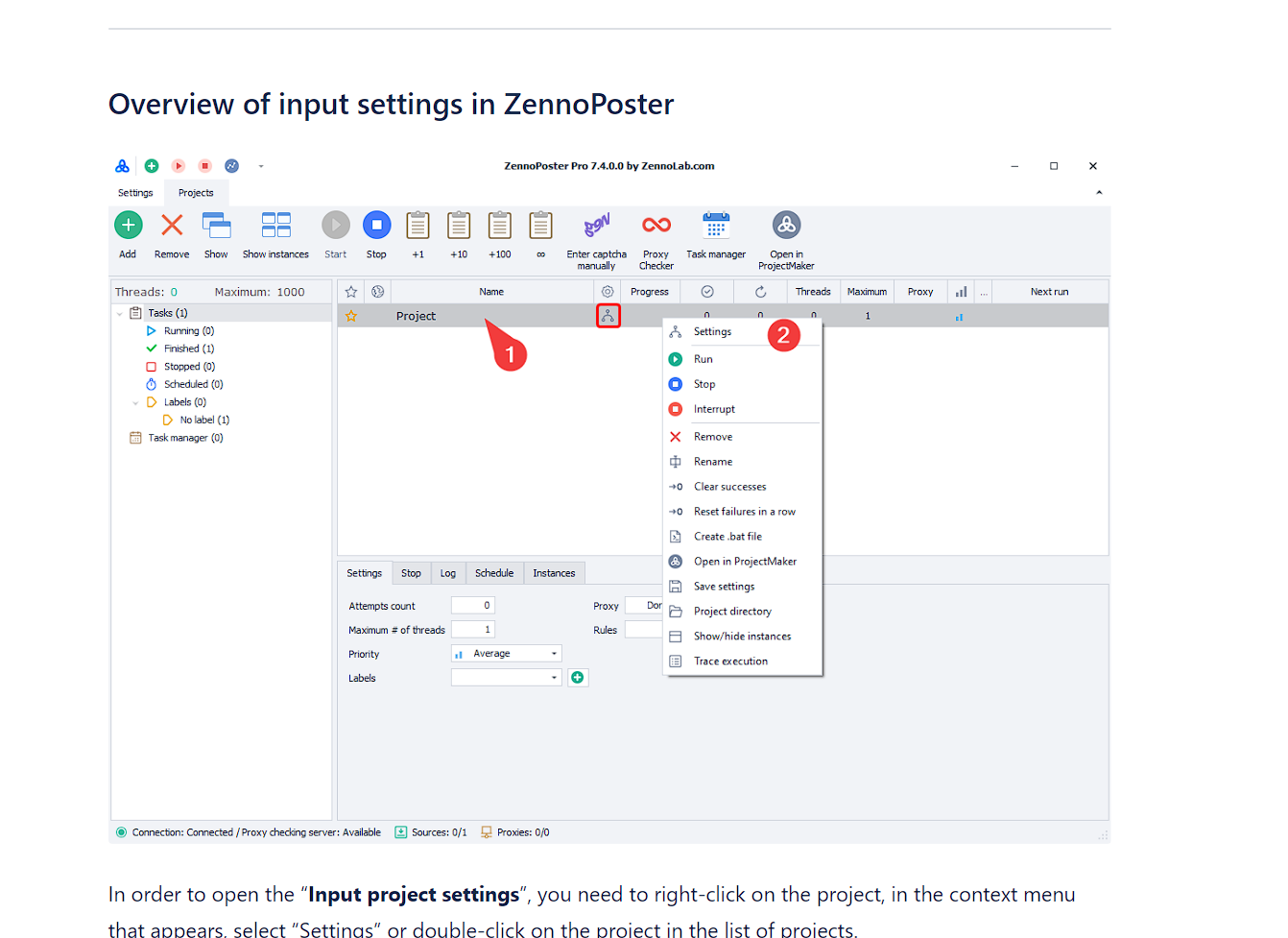Select Running (0) in the task tree

[x=189, y=331]
